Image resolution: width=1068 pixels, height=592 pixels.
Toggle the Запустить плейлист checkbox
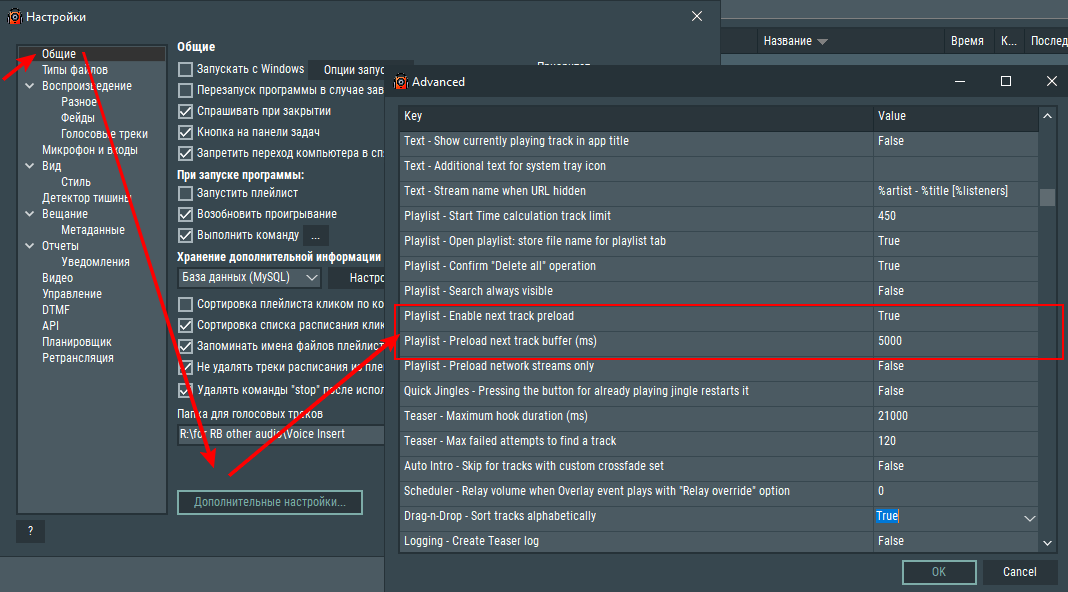[185, 194]
